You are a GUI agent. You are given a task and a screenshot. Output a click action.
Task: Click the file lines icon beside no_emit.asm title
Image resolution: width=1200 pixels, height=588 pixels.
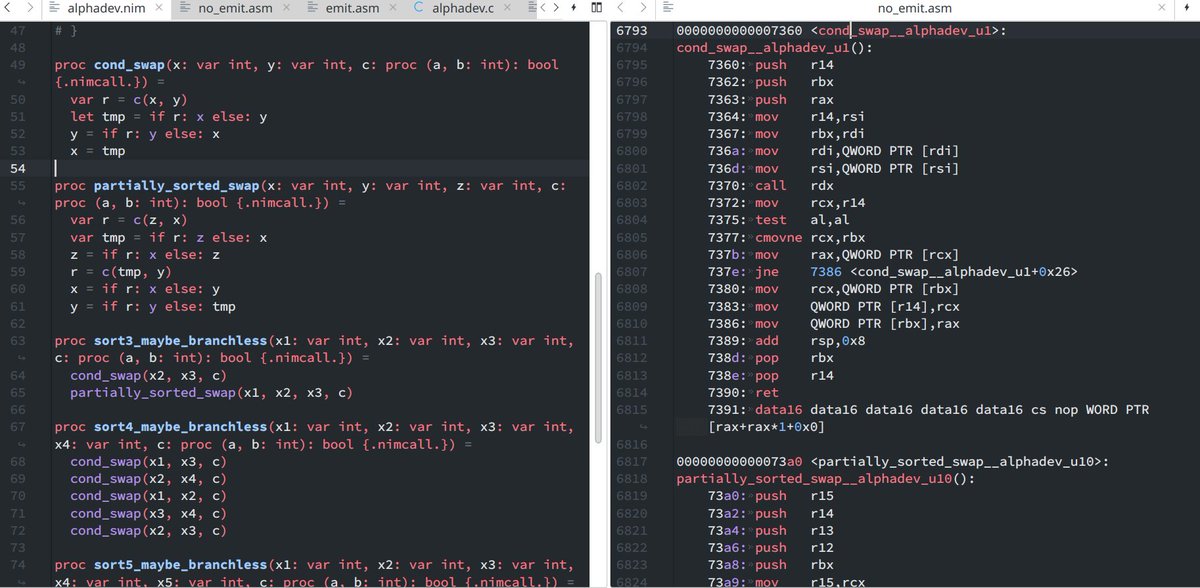click(x=667, y=8)
